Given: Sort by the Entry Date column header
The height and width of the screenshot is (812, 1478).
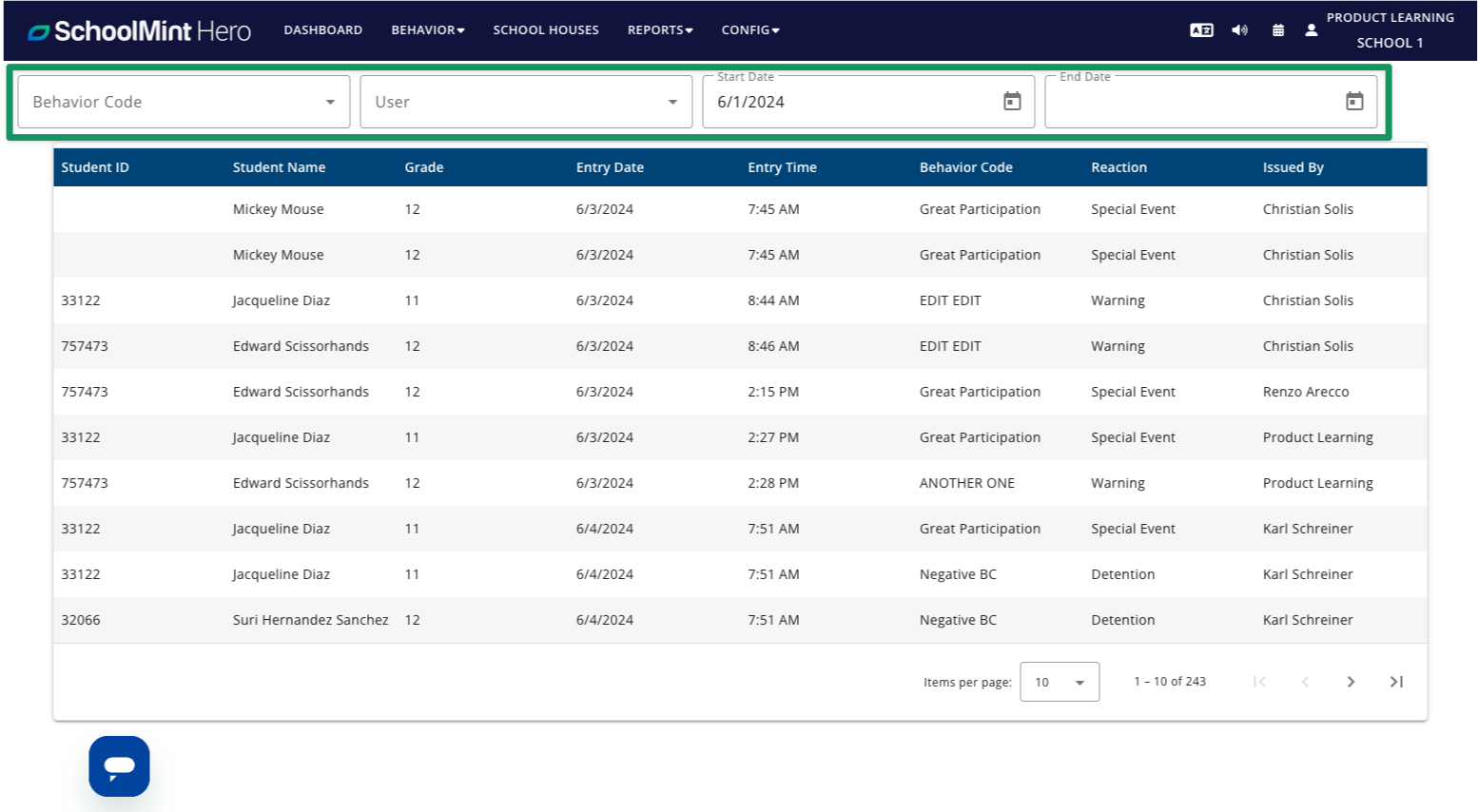Looking at the screenshot, I should tap(610, 167).
